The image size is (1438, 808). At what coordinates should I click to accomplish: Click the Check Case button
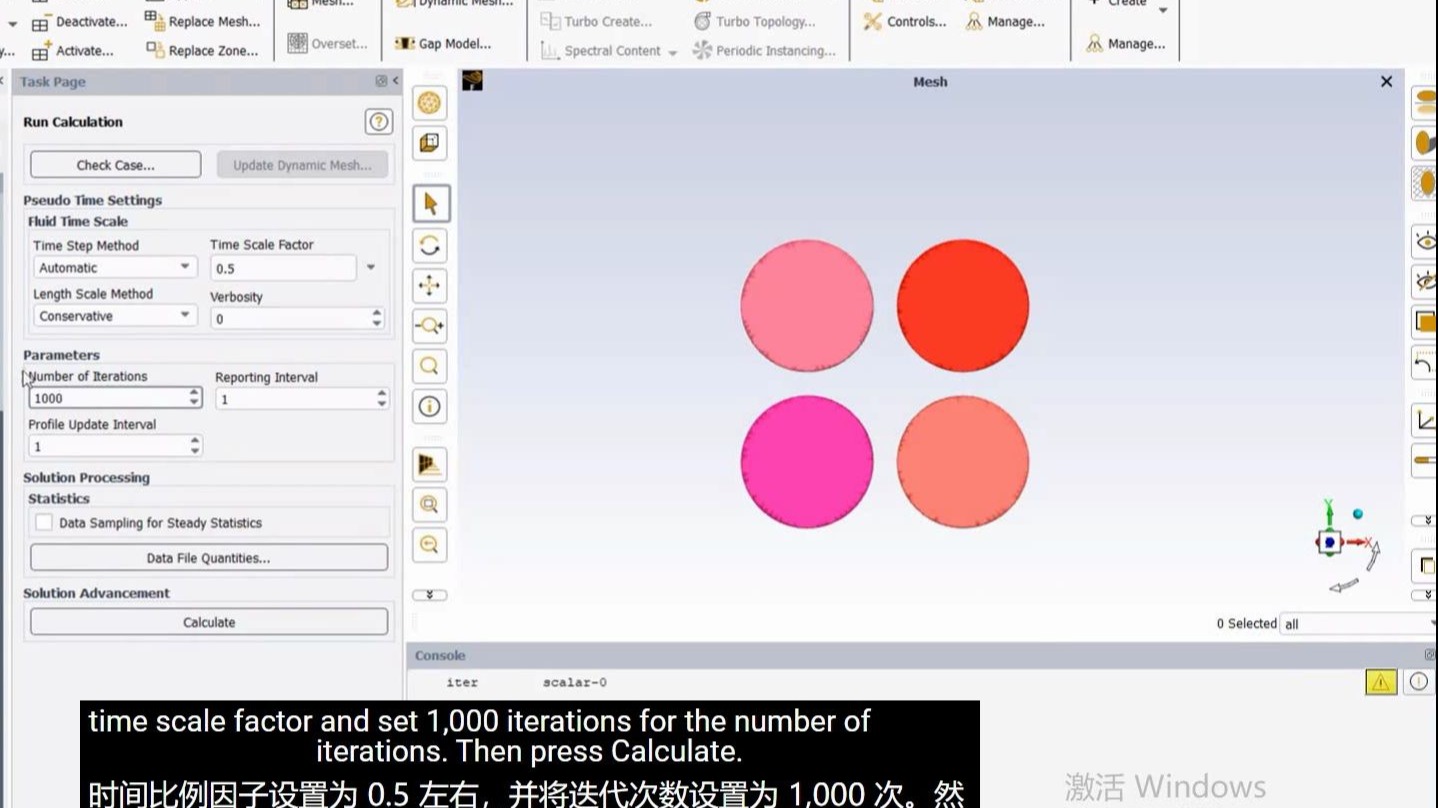point(116,165)
